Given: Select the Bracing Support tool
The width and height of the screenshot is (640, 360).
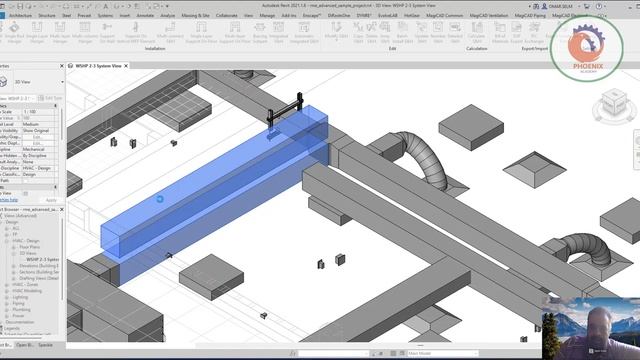Looking at the screenshot, I should point(260,33).
